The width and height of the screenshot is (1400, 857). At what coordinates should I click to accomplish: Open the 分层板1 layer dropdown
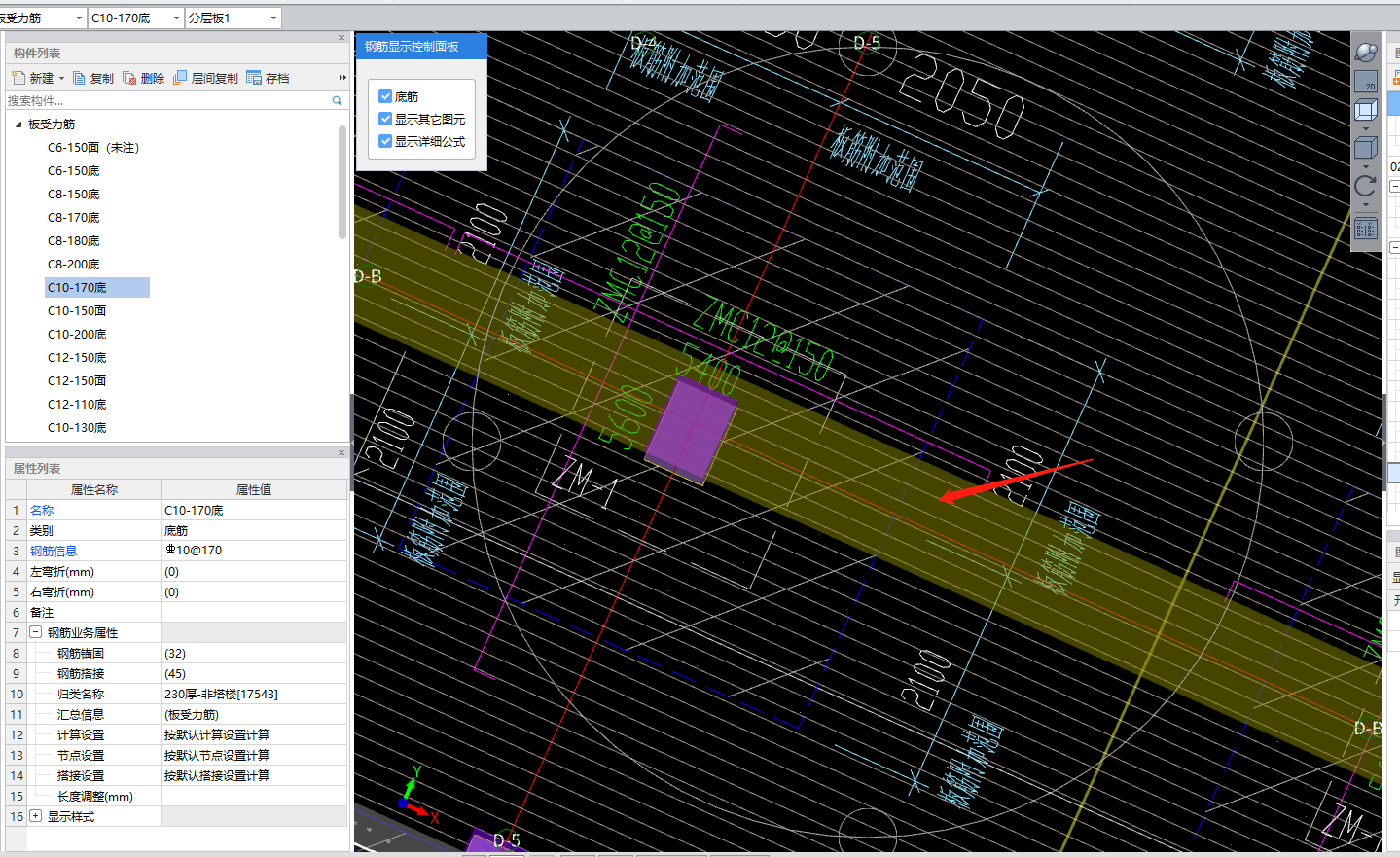273,18
